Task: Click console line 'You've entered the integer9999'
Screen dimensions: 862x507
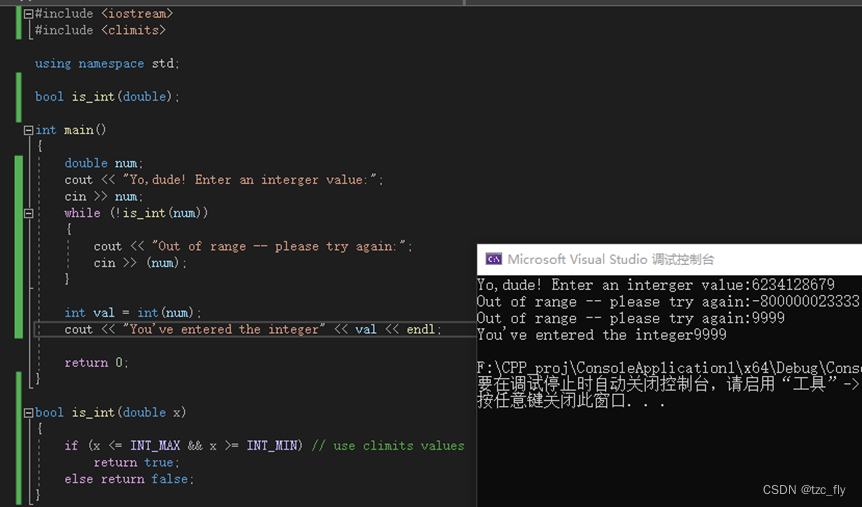Action: pyautogui.click(x=602, y=335)
